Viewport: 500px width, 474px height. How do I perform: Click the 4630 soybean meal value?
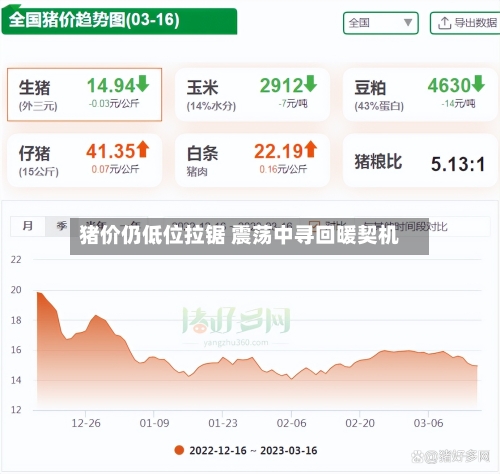449,85
